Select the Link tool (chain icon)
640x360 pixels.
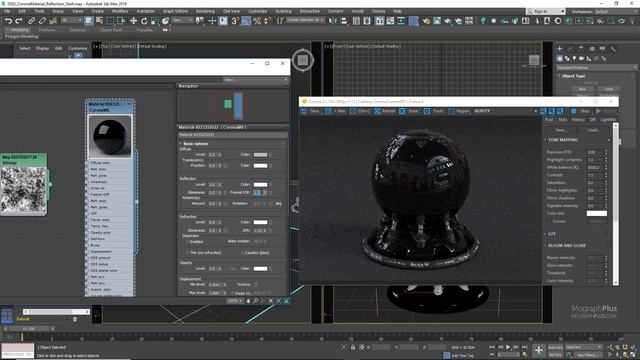coord(31,20)
